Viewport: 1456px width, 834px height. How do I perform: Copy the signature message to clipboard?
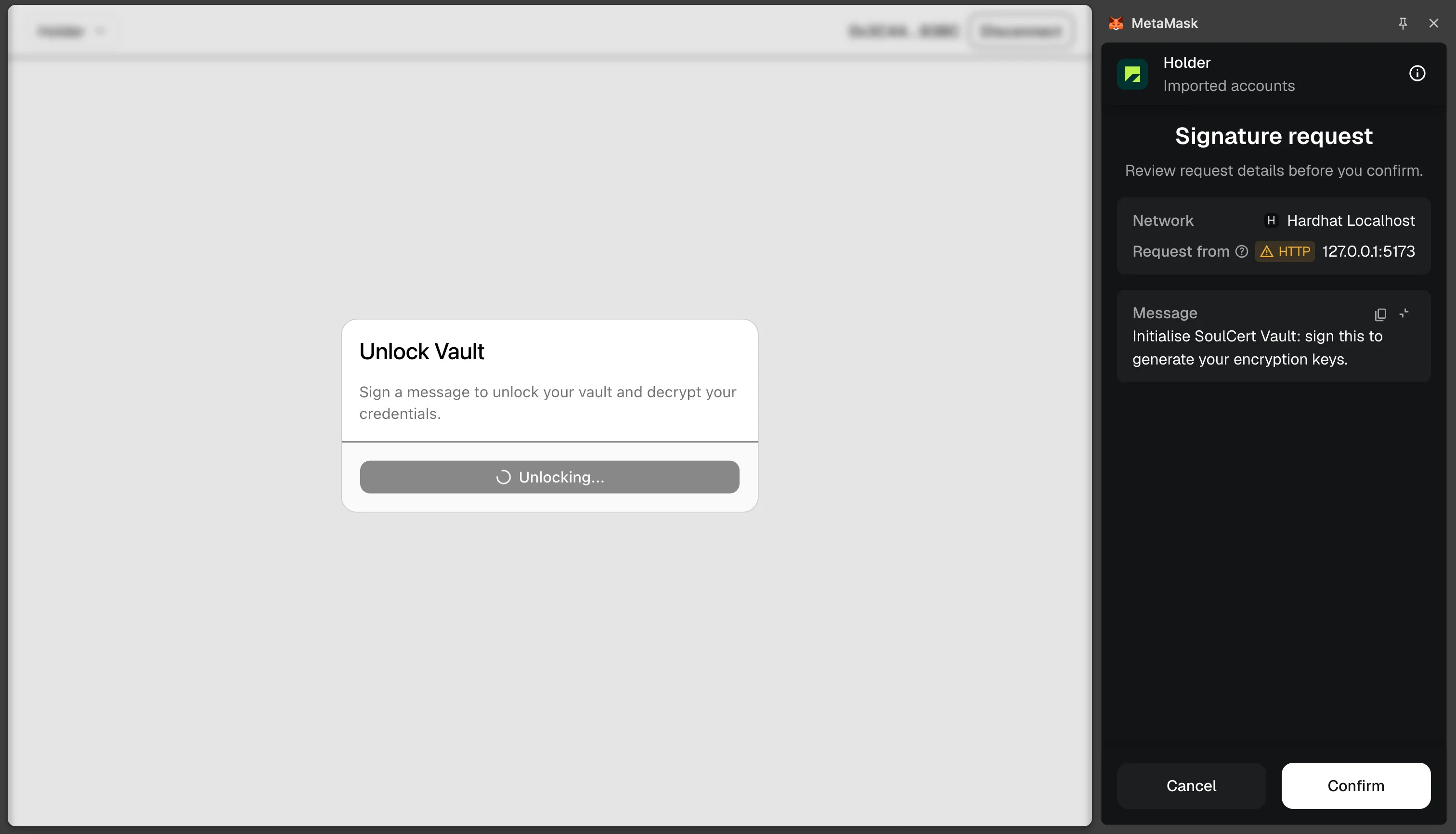coord(1380,314)
